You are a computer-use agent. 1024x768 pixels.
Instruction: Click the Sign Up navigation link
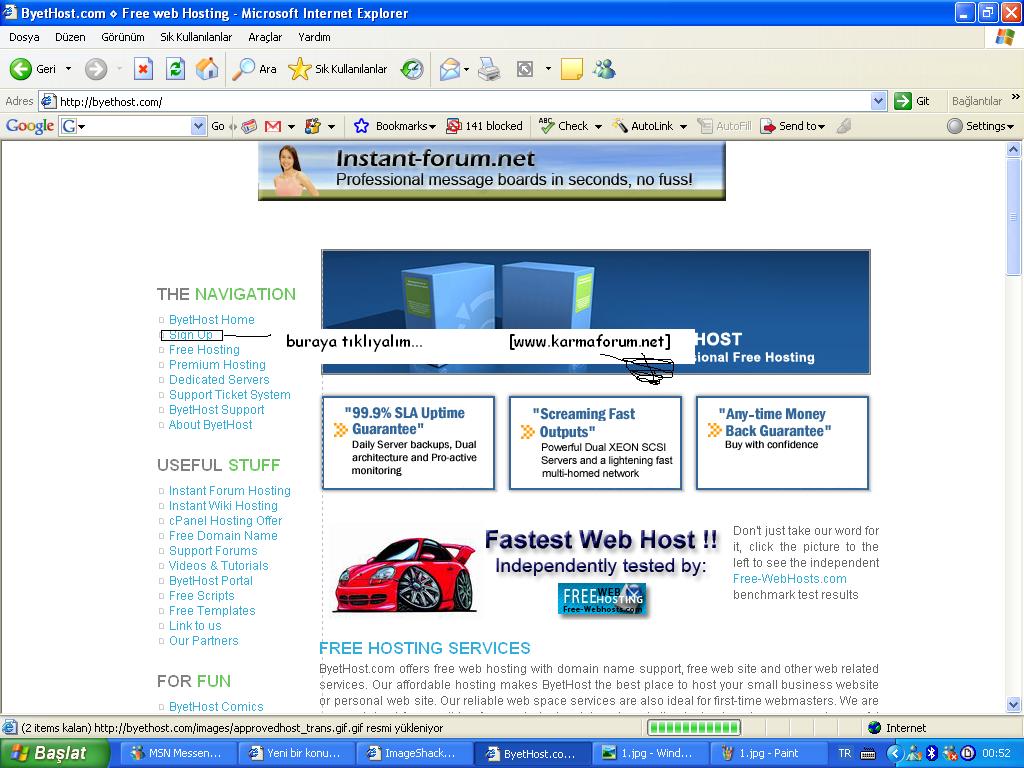click(x=191, y=335)
